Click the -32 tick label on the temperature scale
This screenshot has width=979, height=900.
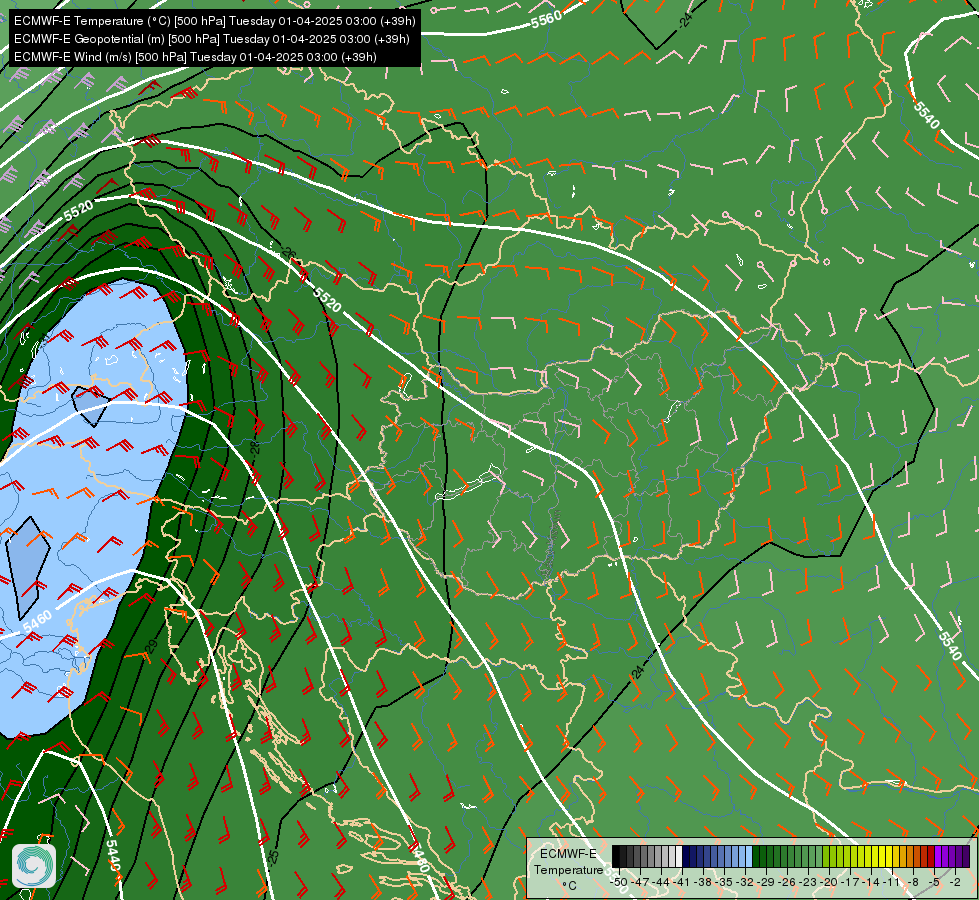pyautogui.click(x=746, y=882)
